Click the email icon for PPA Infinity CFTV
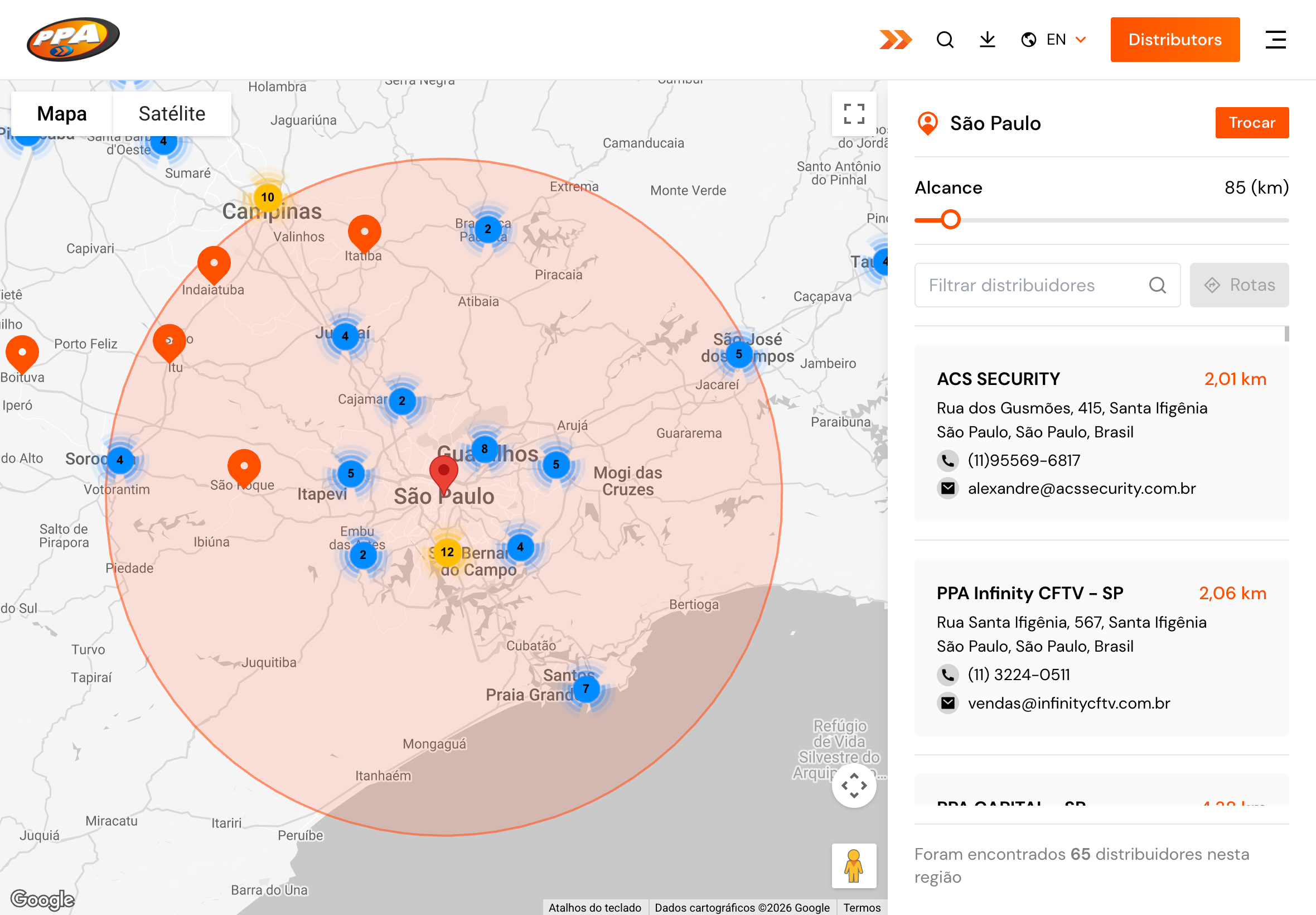 (x=947, y=703)
